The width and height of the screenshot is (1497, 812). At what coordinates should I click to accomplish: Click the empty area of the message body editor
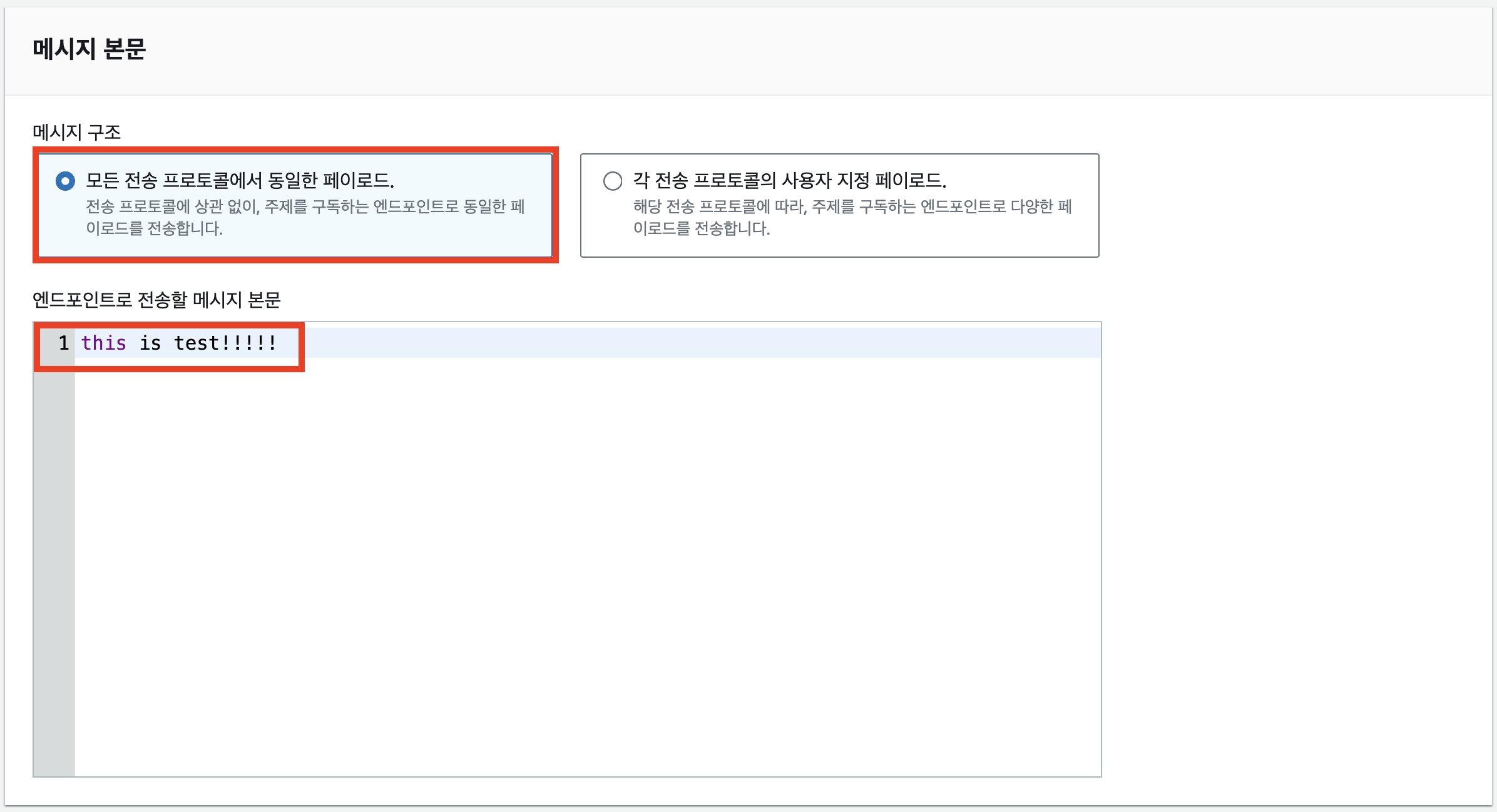click(x=563, y=532)
